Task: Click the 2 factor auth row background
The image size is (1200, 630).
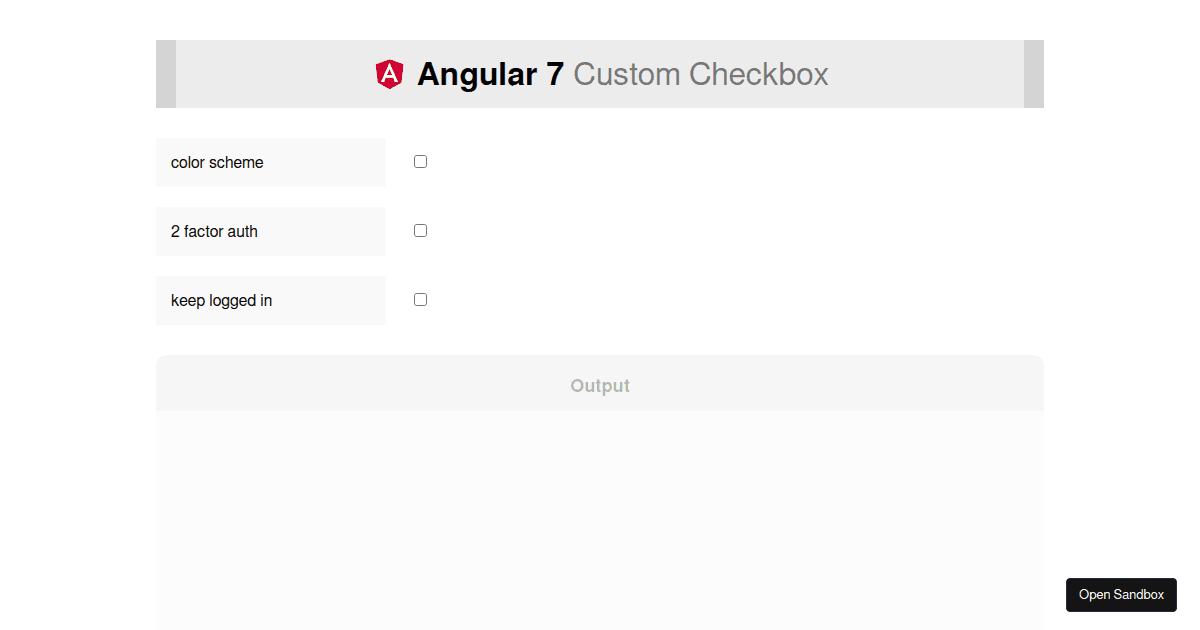Action: tap(300, 231)
